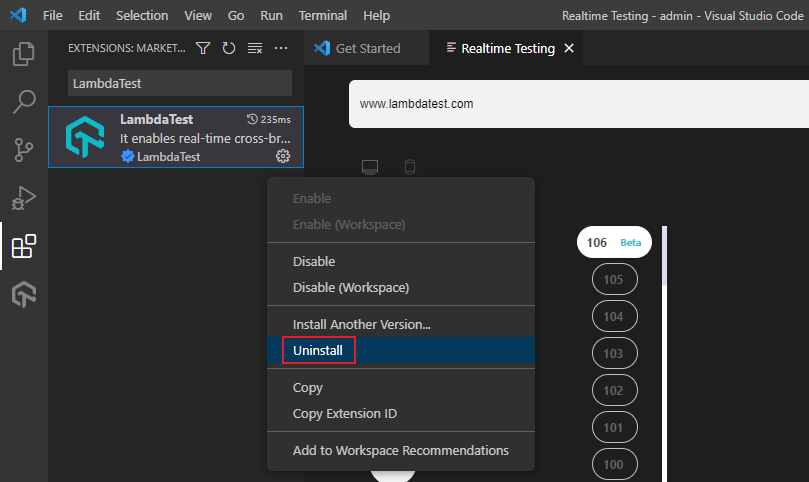This screenshot has height=482, width=809.
Task: Open Extensions views and more actions ellipsis
Action: click(281, 48)
